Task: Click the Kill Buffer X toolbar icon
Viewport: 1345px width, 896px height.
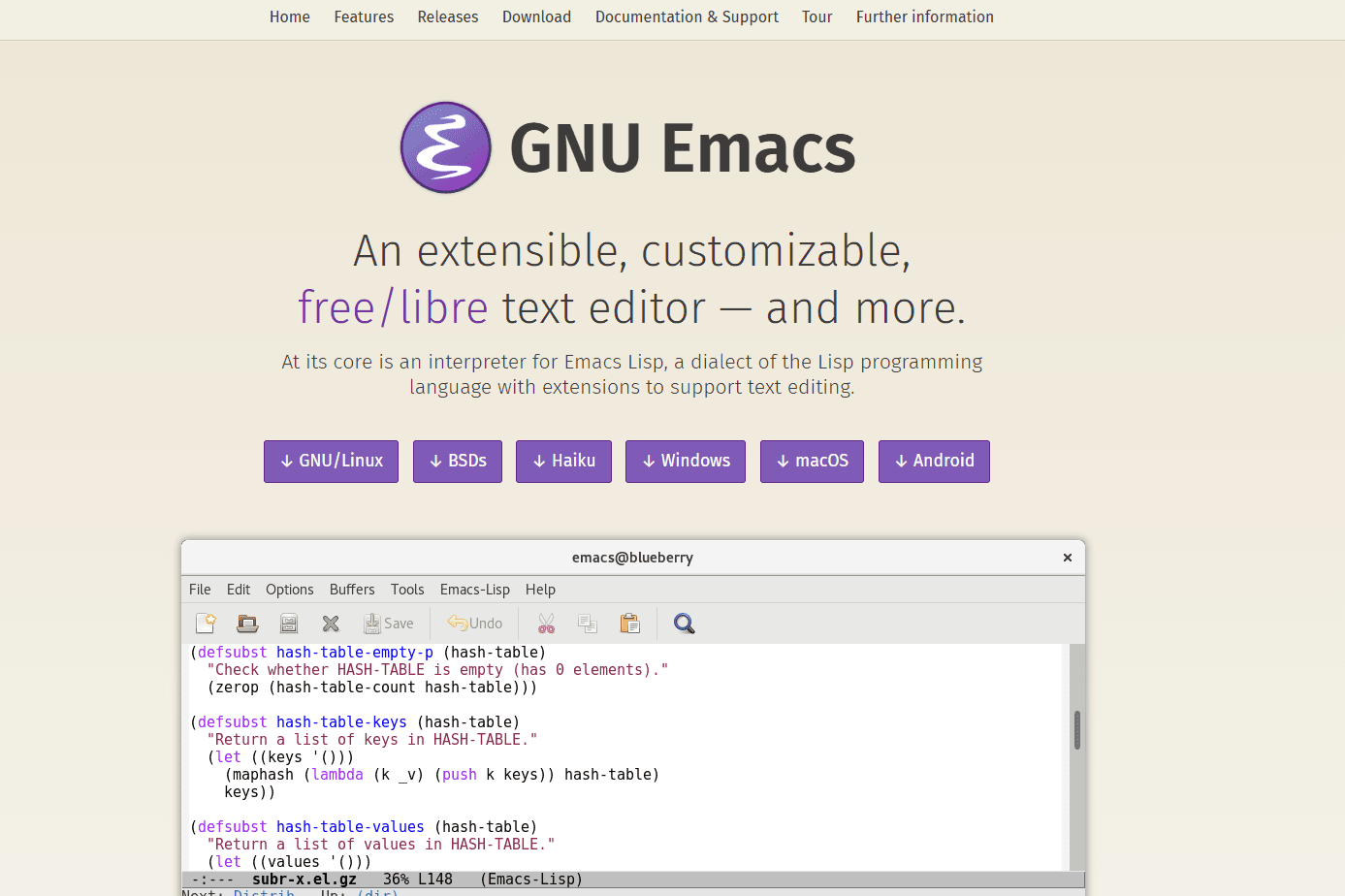Action: click(x=331, y=624)
